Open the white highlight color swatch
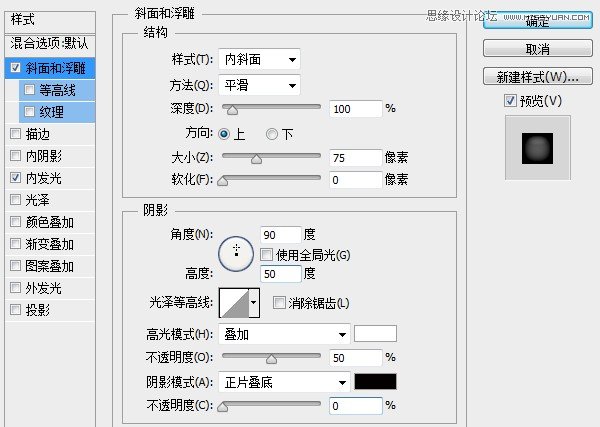 pyautogui.click(x=375, y=334)
